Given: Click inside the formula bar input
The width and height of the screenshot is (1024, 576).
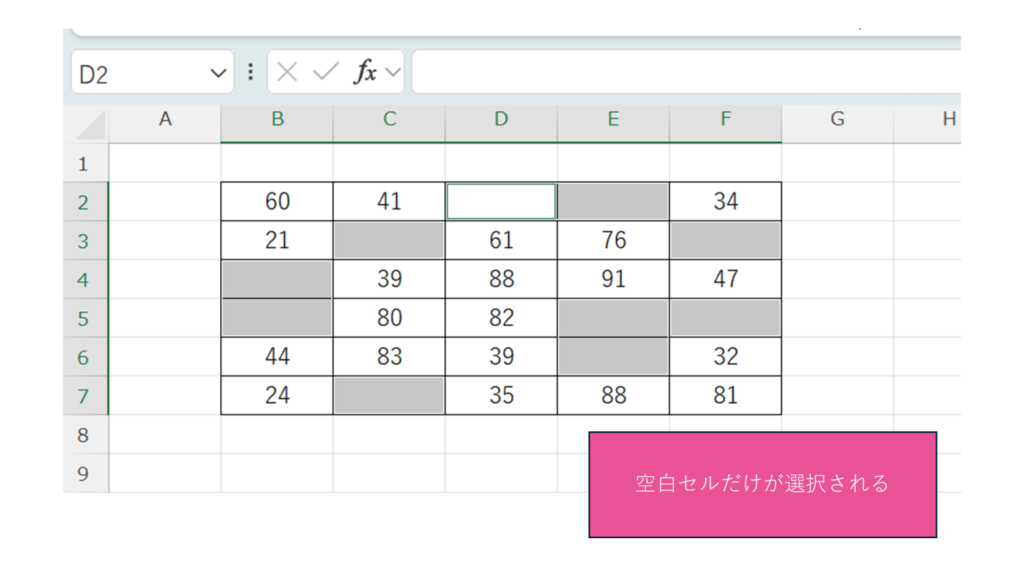Looking at the screenshot, I should (680, 73).
